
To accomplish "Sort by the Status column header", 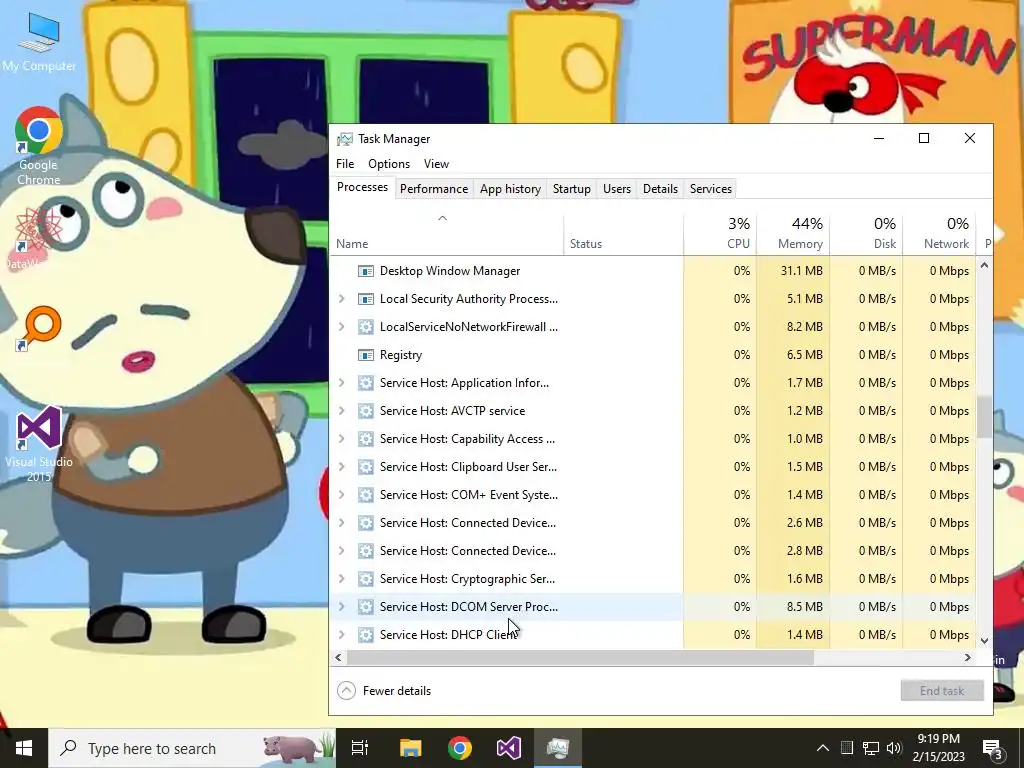I will (624, 233).
